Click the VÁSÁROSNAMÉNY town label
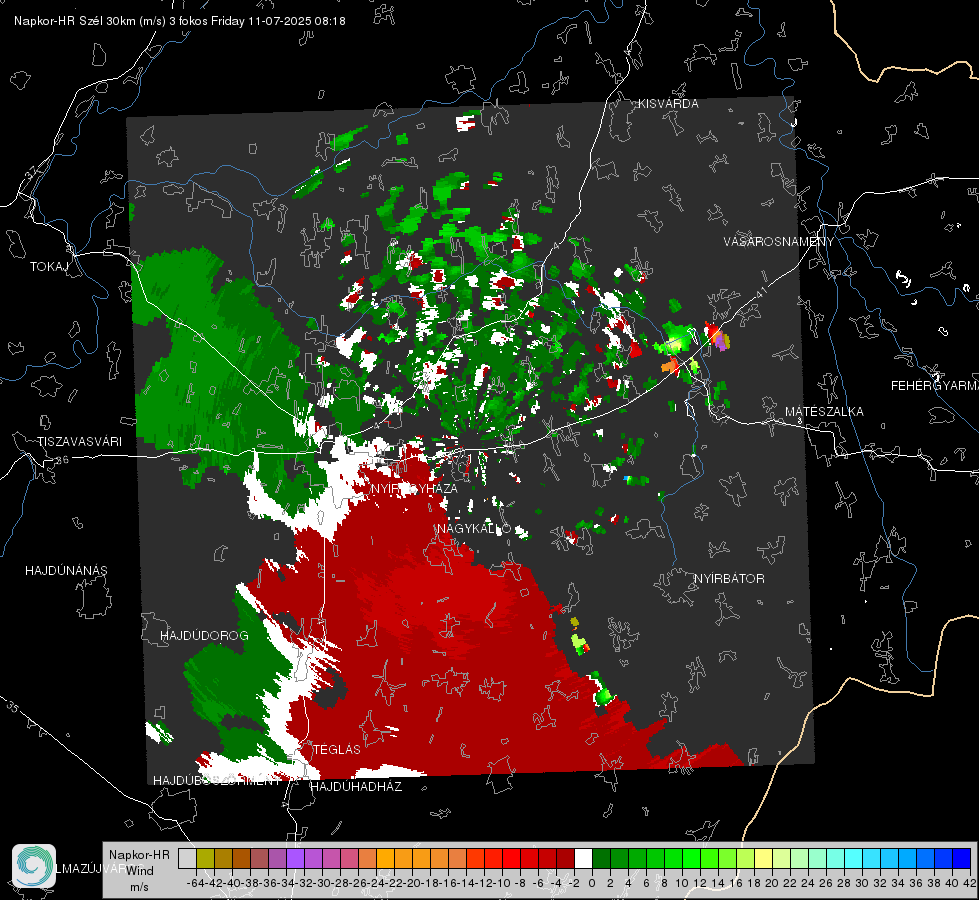 coord(779,242)
